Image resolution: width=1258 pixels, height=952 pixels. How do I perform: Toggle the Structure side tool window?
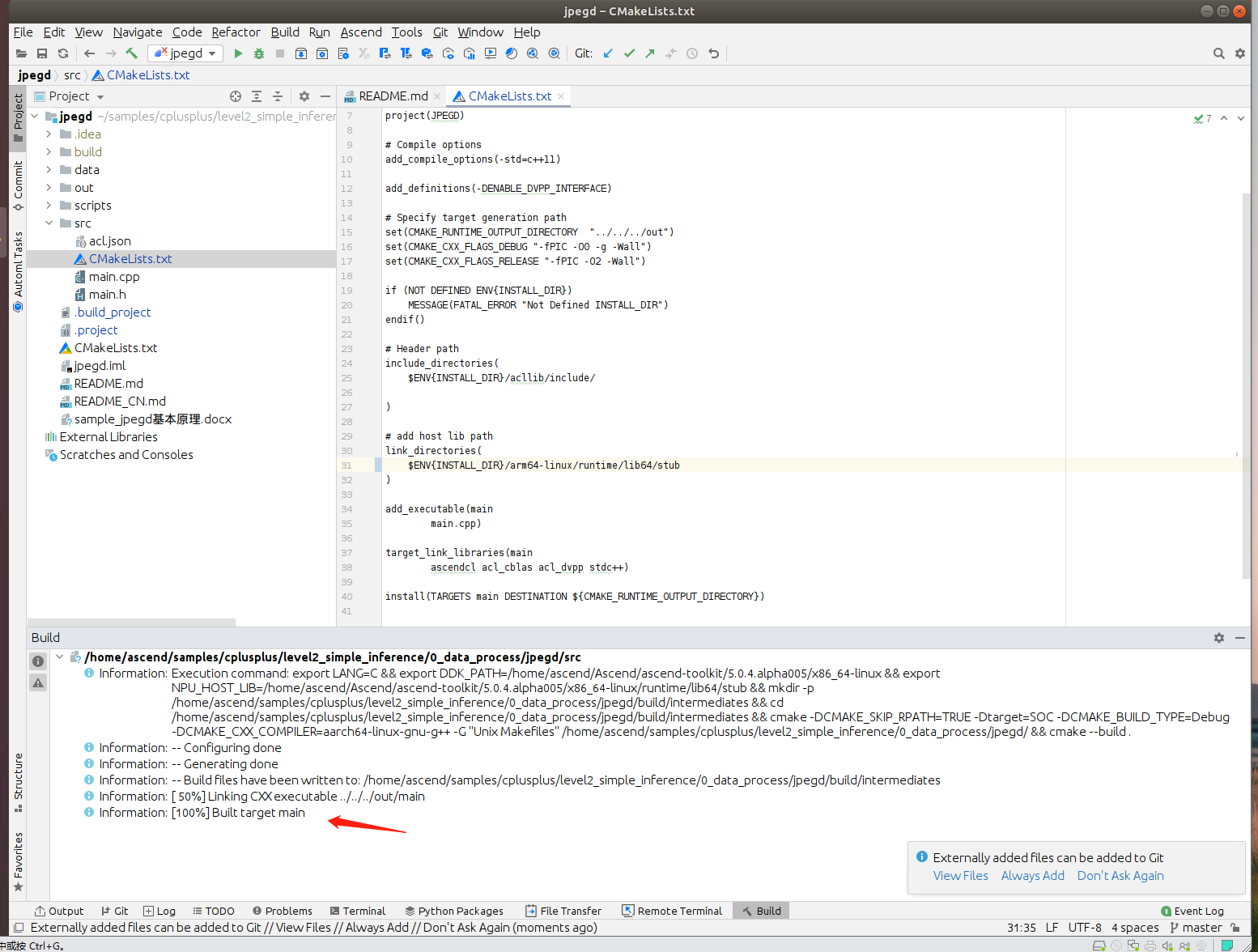coord(18,782)
